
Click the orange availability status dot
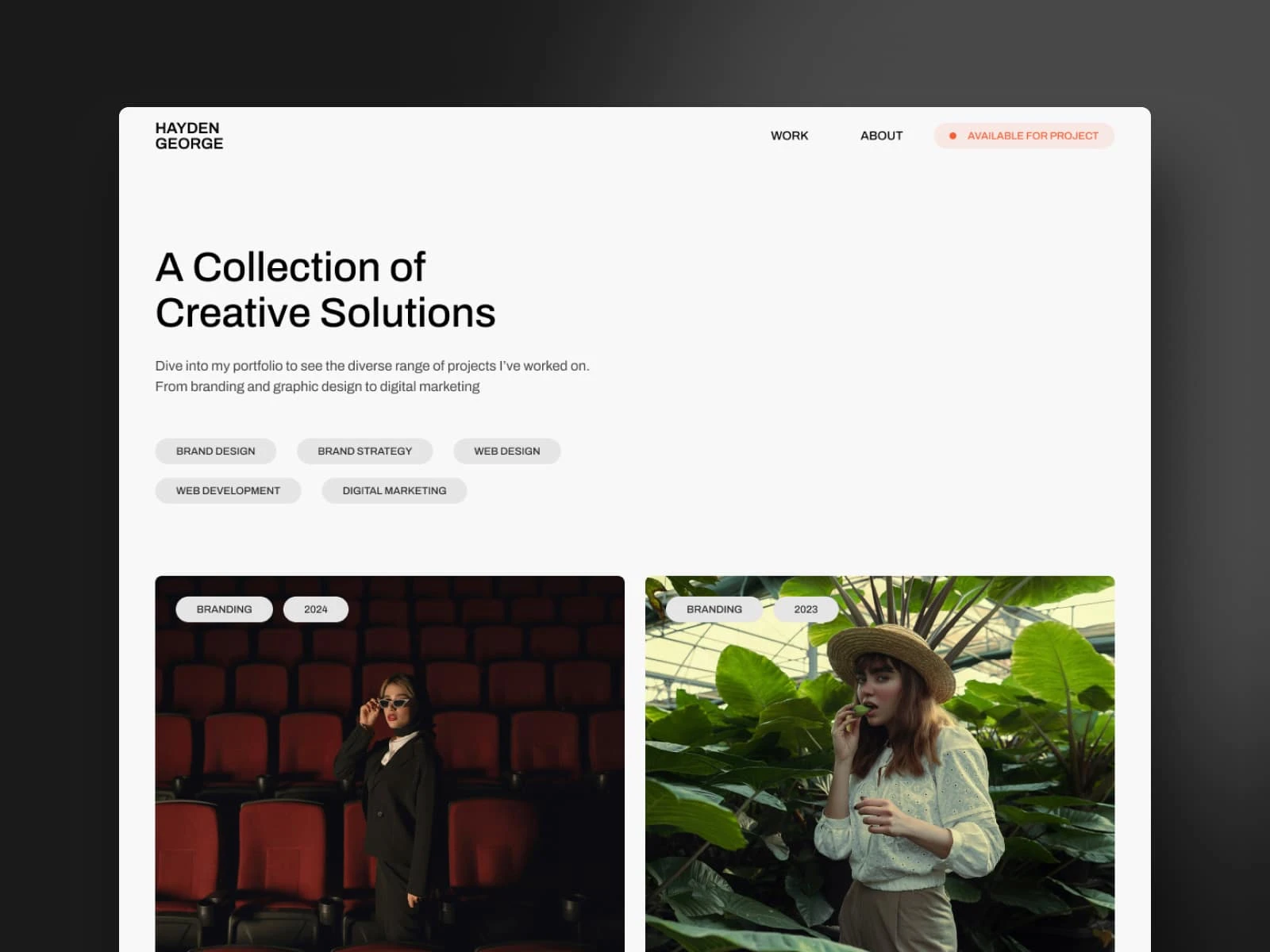[x=952, y=136]
